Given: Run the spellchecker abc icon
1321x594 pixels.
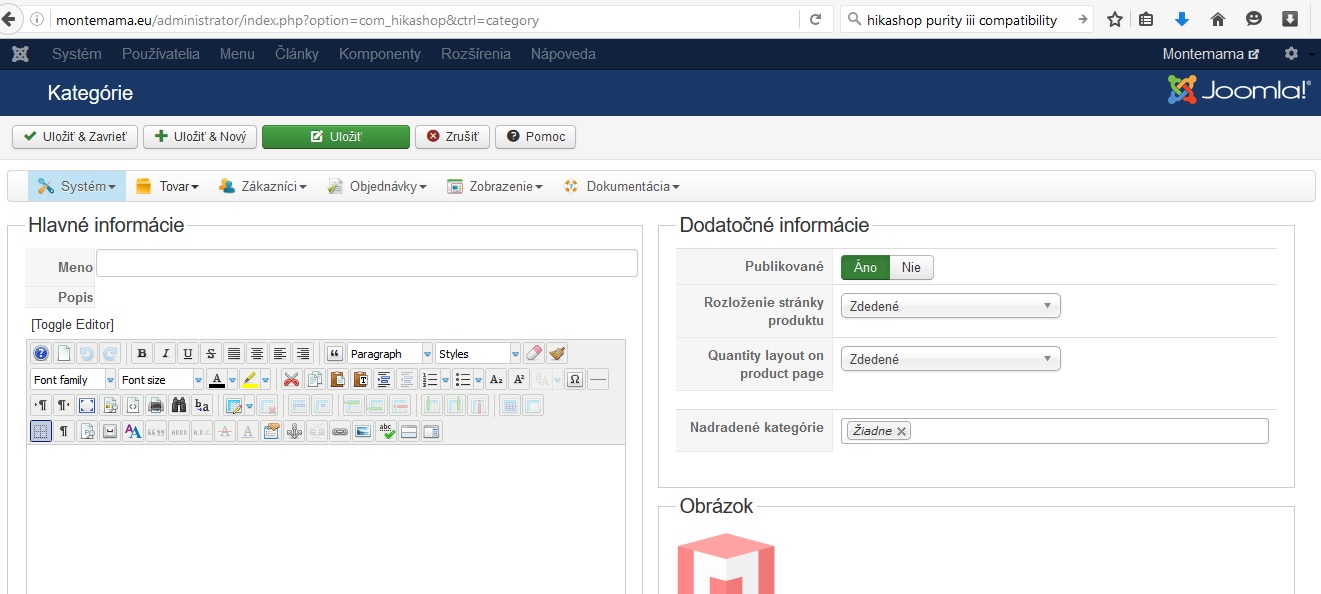Looking at the screenshot, I should [386, 432].
